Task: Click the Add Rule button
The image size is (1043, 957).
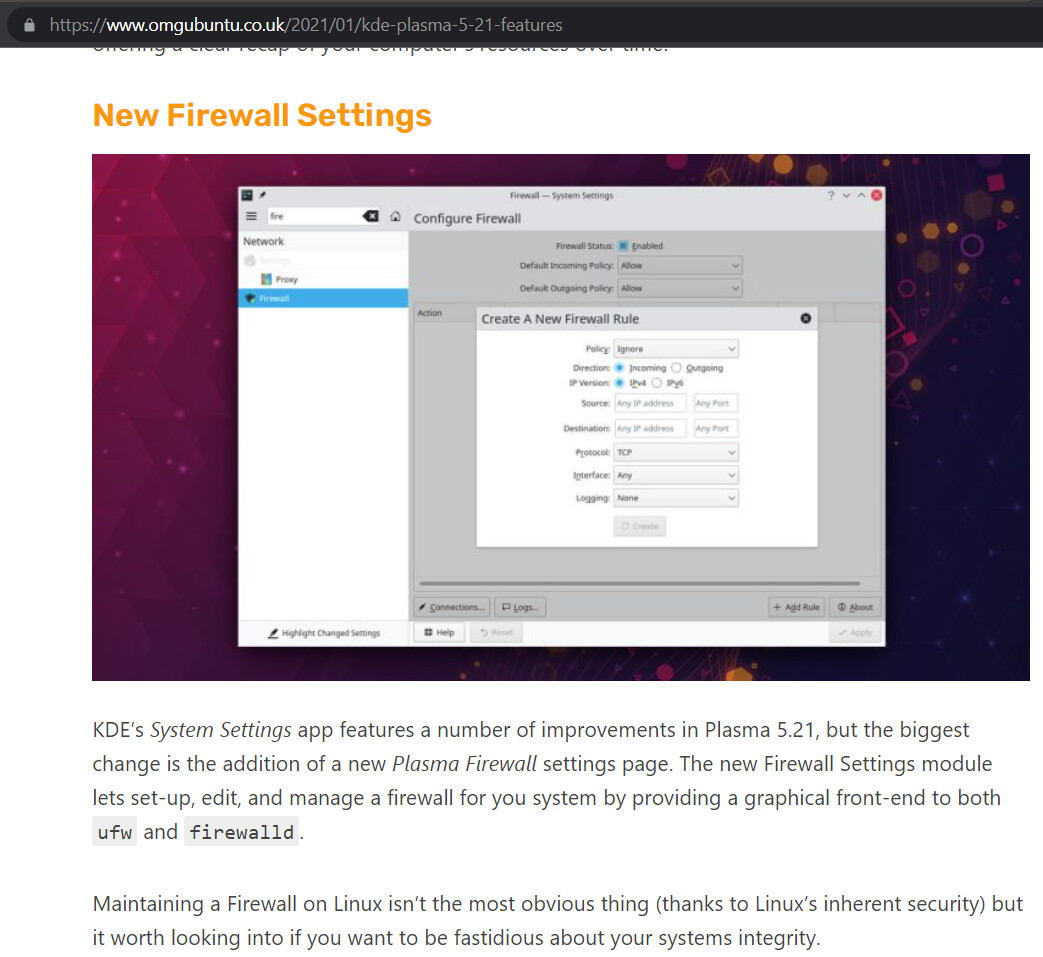Action: [796, 607]
